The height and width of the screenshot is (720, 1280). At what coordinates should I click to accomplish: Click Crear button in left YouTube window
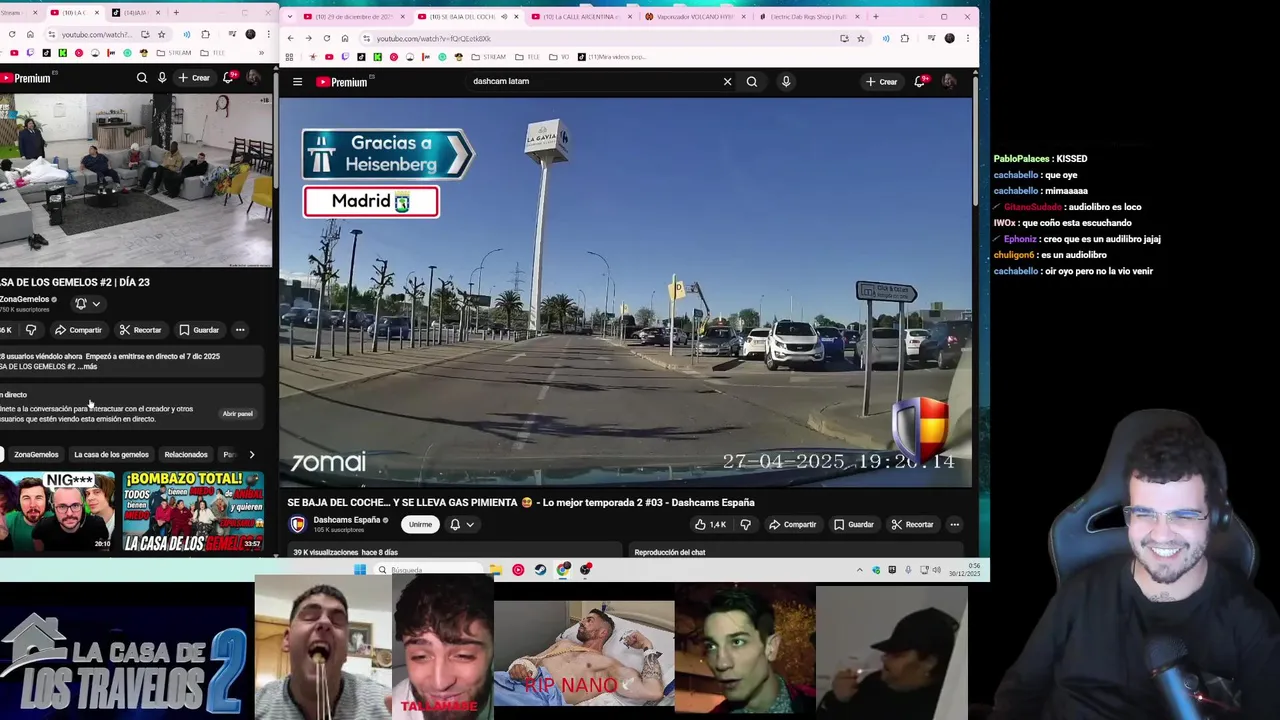[x=194, y=77]
